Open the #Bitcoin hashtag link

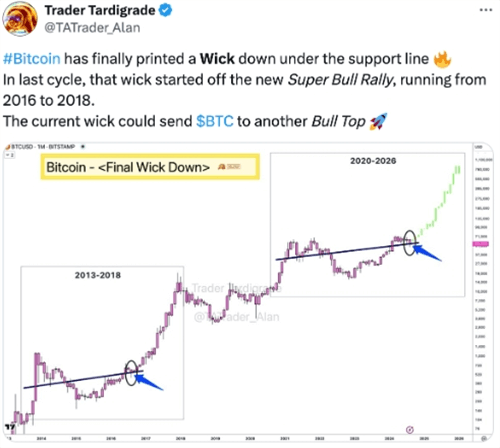(x=32, y=59)
